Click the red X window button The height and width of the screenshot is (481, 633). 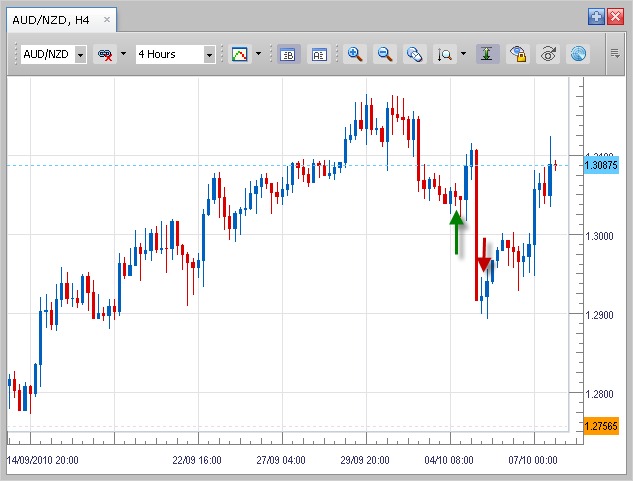[615, 17]
